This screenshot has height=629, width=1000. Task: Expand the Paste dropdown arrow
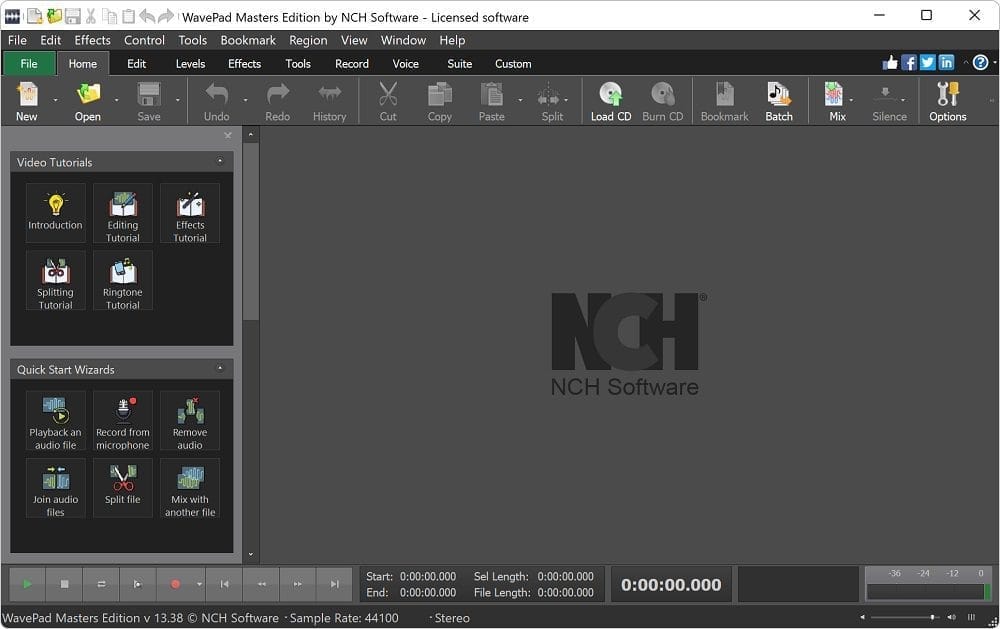520,100
